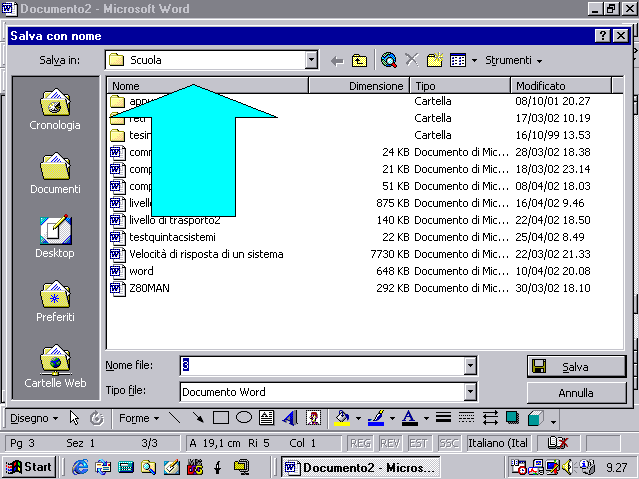Open the Dash Style tool

pyautogui.click(x=466, y=418)
